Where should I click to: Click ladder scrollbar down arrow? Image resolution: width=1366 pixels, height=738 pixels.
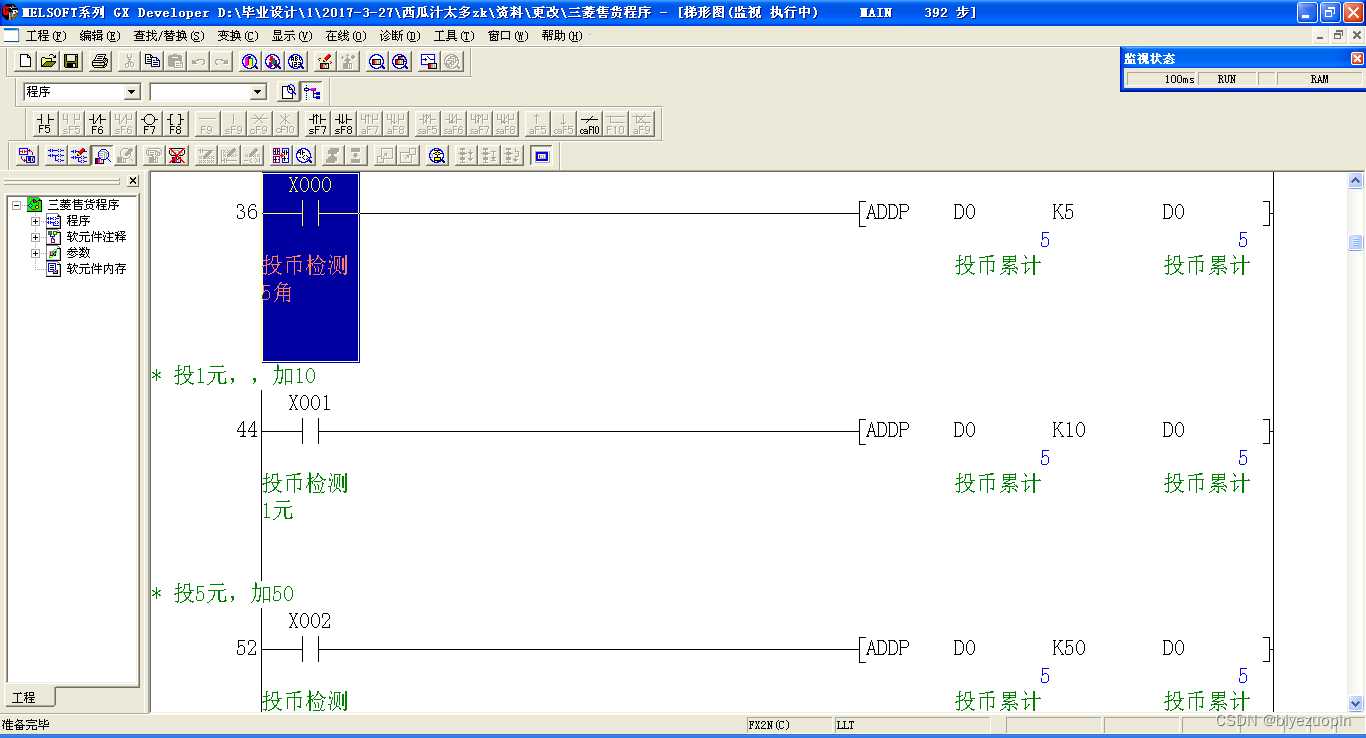pyautogui.click(x=1356, y=704)
